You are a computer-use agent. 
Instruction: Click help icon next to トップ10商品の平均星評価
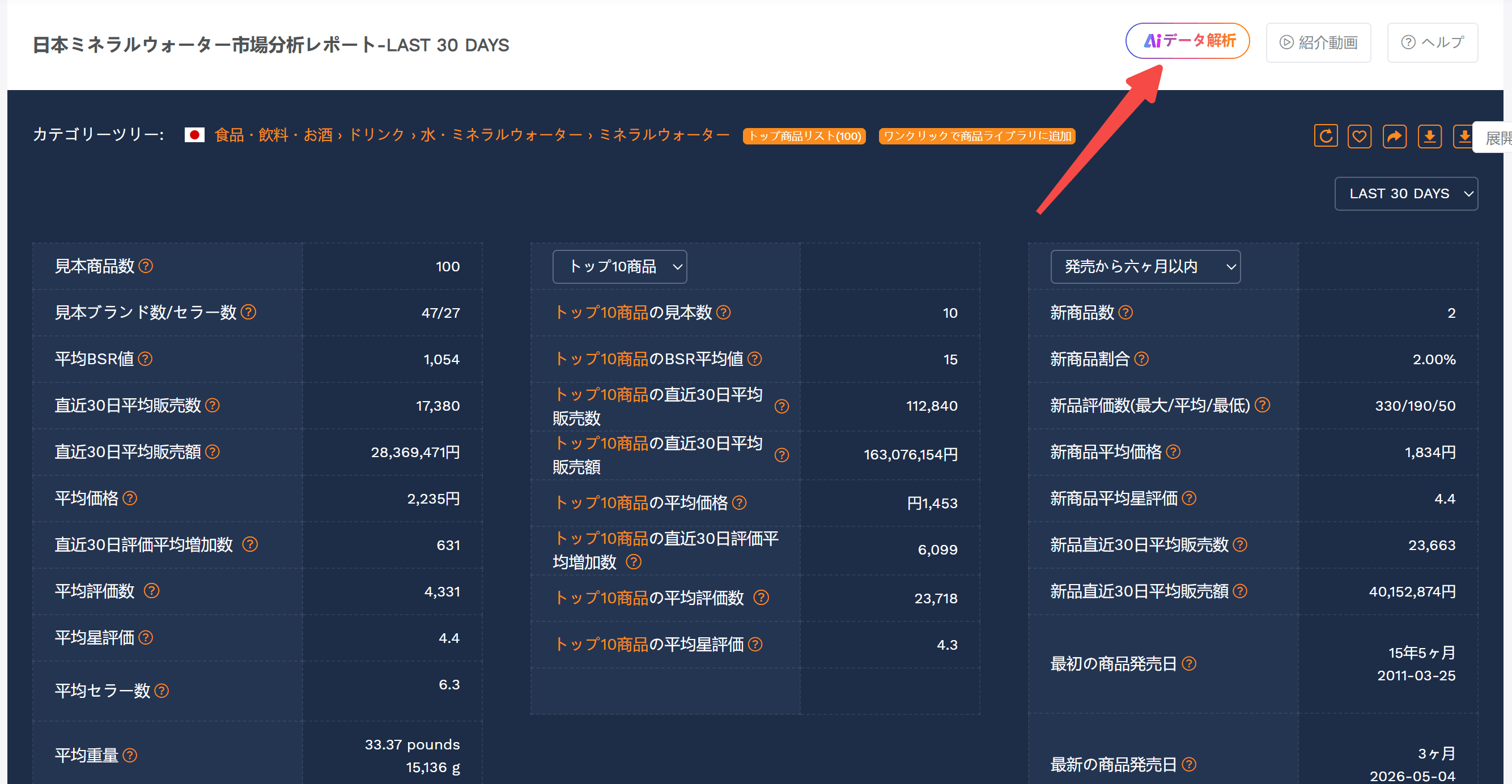point(755,644)
